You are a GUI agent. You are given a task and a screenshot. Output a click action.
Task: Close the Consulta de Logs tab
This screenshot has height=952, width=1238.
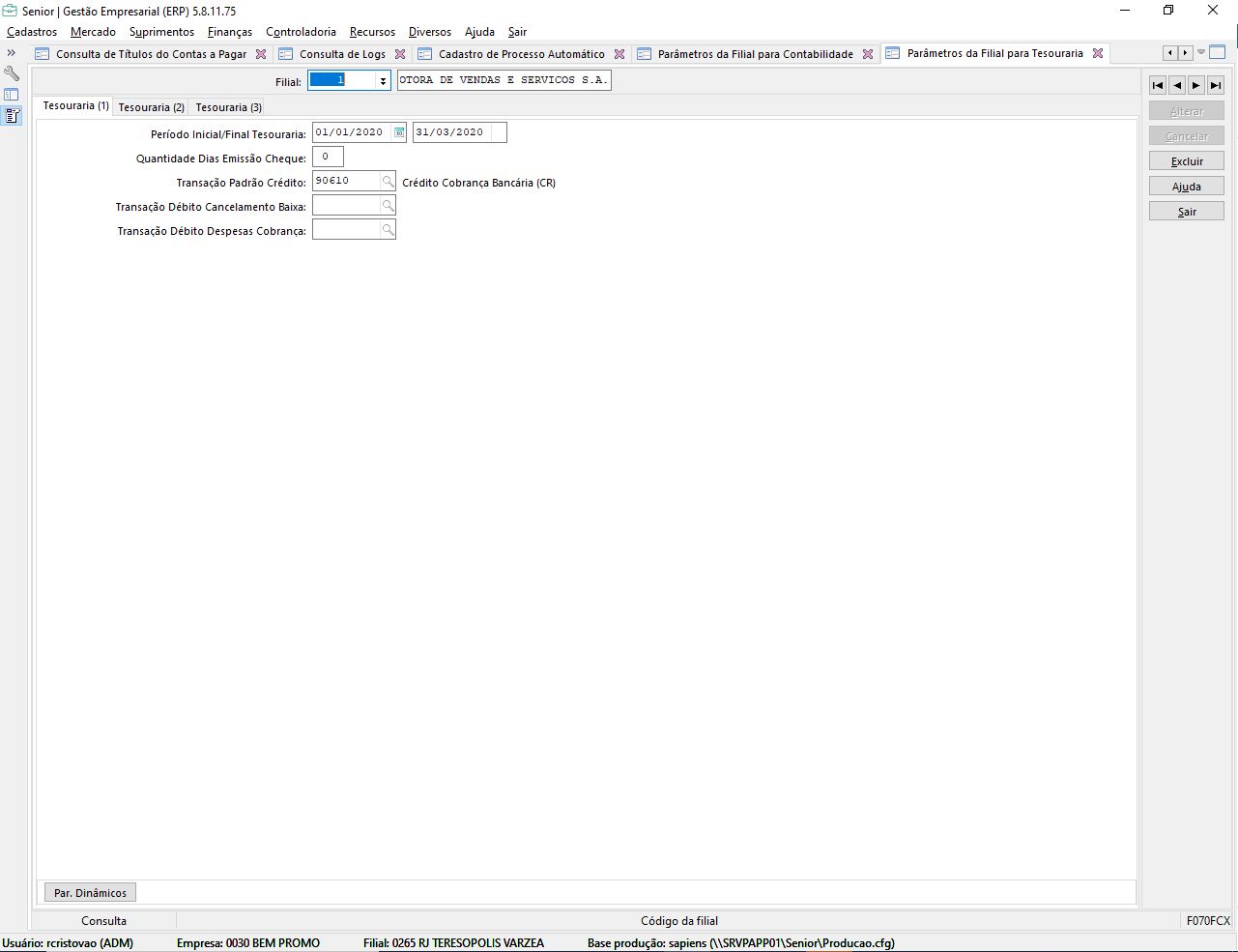[400, 54]
